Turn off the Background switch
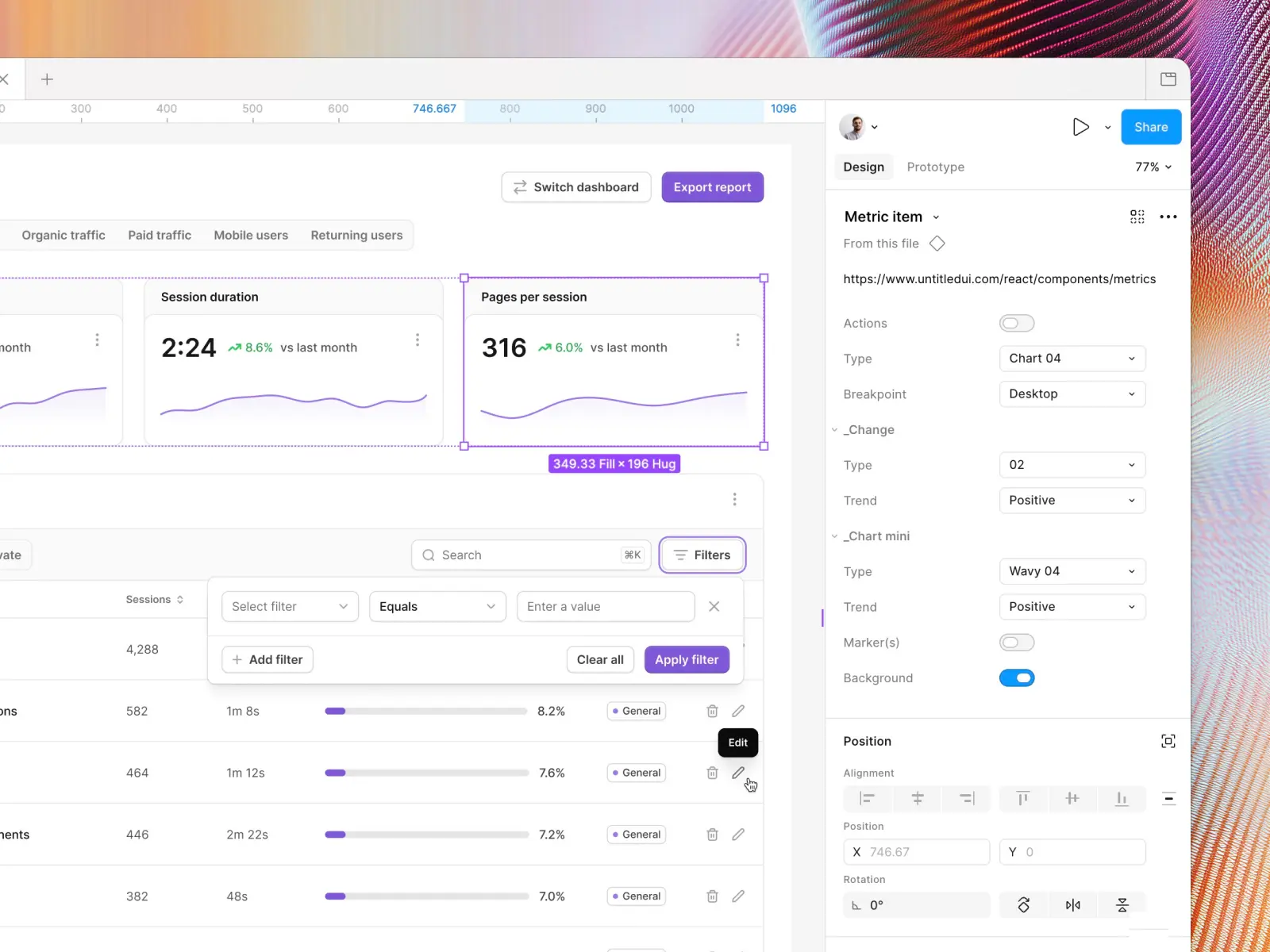 click(x=1017, y=678)
